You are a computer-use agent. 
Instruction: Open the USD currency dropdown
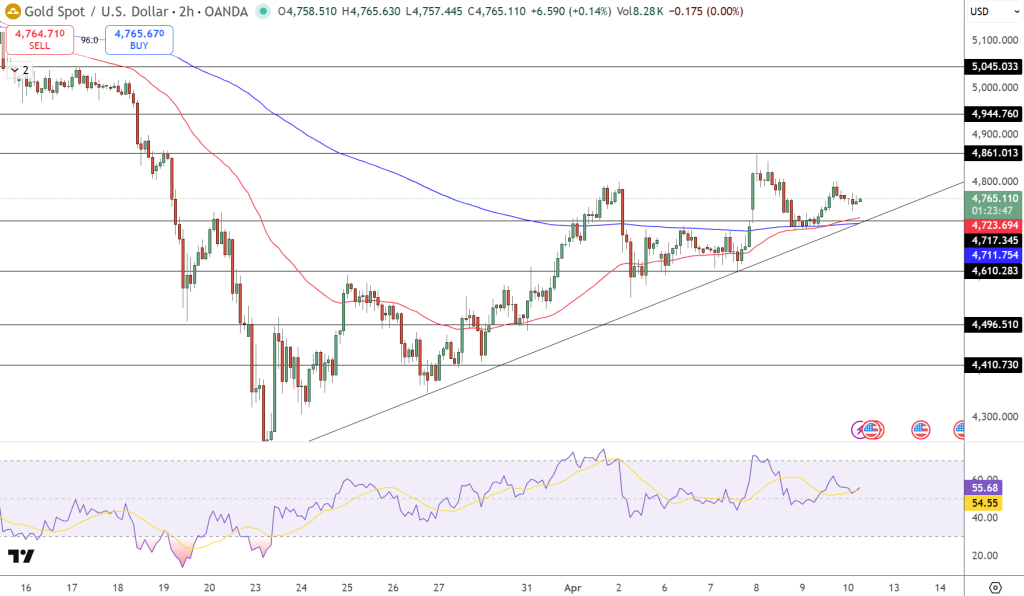point(993,13)
